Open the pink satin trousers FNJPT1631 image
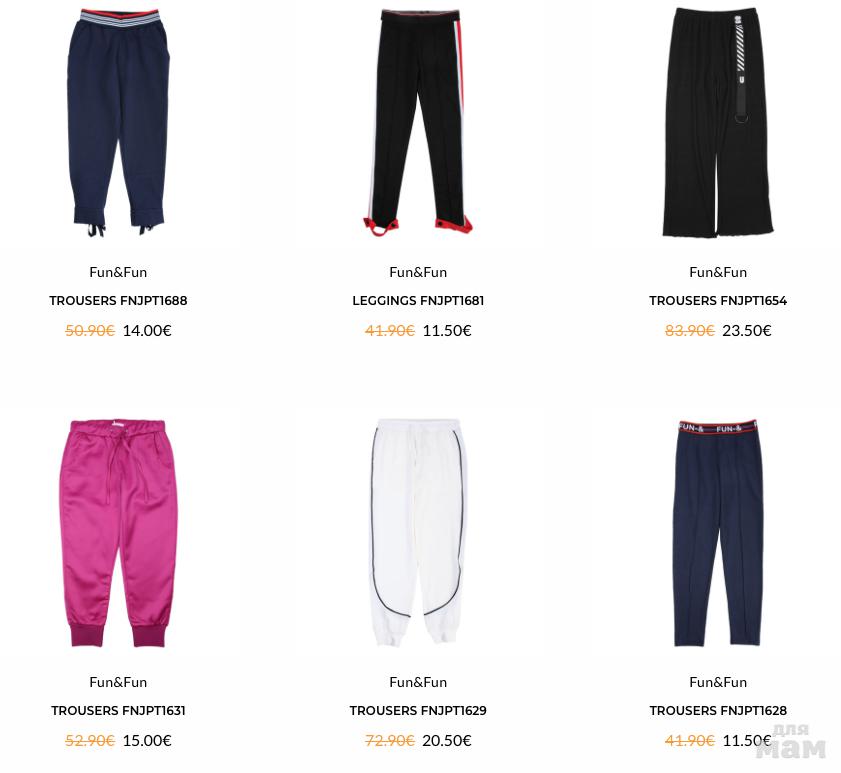 pos(118,533)
